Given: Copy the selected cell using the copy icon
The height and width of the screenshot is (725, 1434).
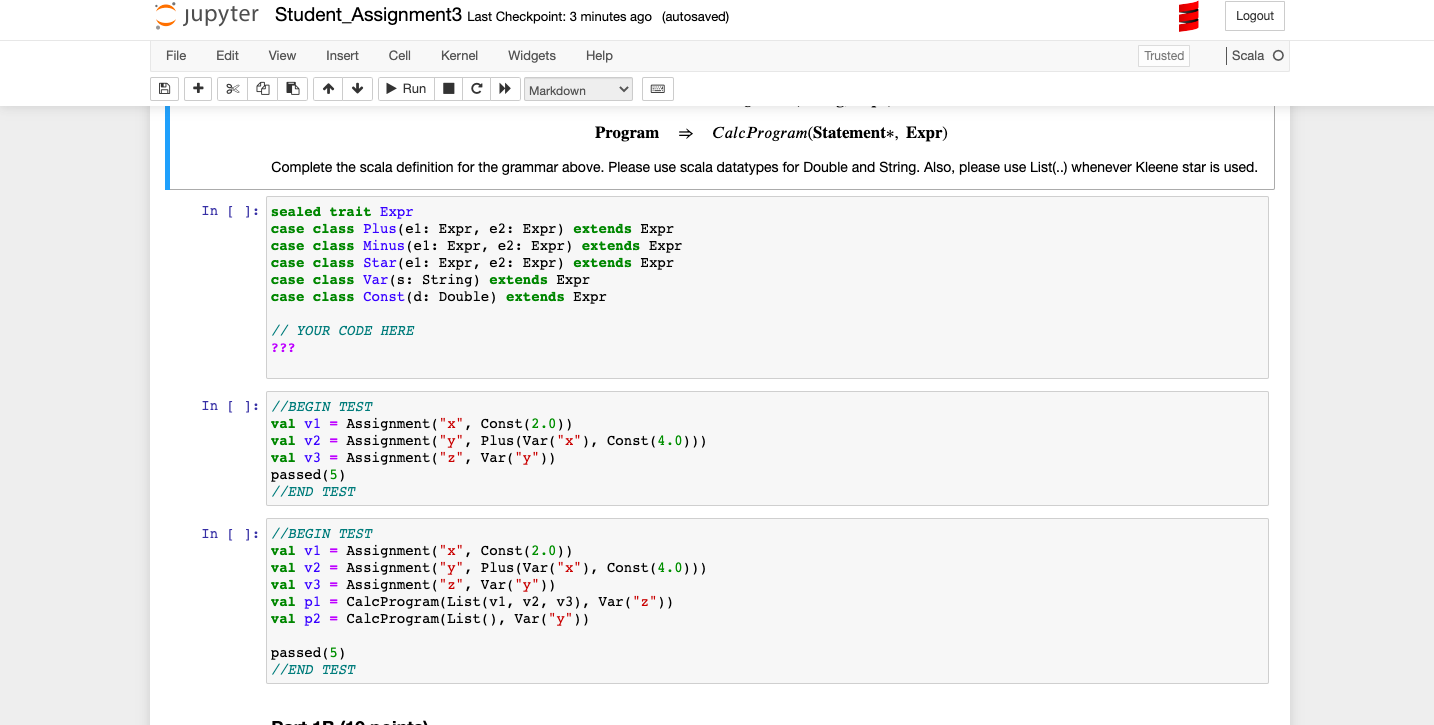Looking at the screenshot, I should click(x=262, y=89).
